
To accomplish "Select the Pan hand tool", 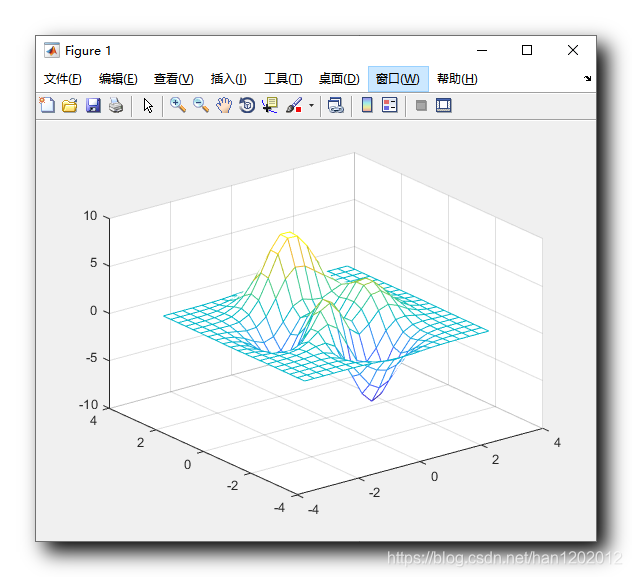I will [224, 106].
